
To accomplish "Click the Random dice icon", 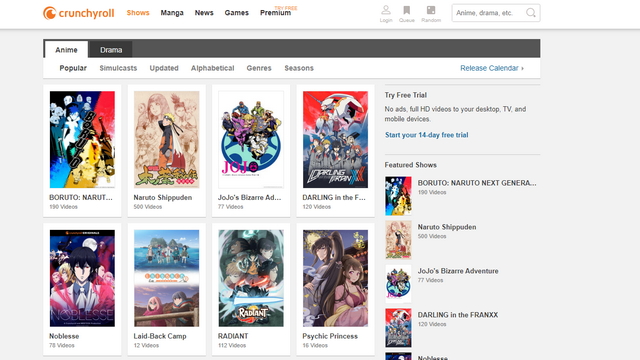I will pos(431,10).
